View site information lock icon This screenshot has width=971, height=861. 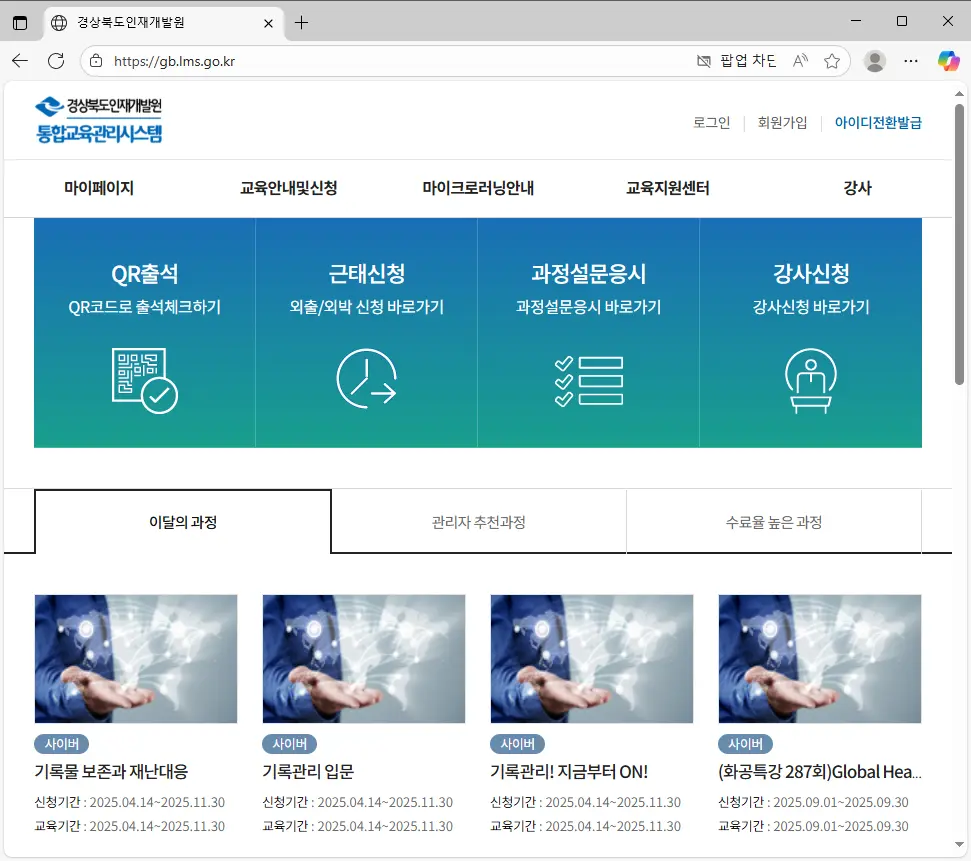tap(96, 61)
